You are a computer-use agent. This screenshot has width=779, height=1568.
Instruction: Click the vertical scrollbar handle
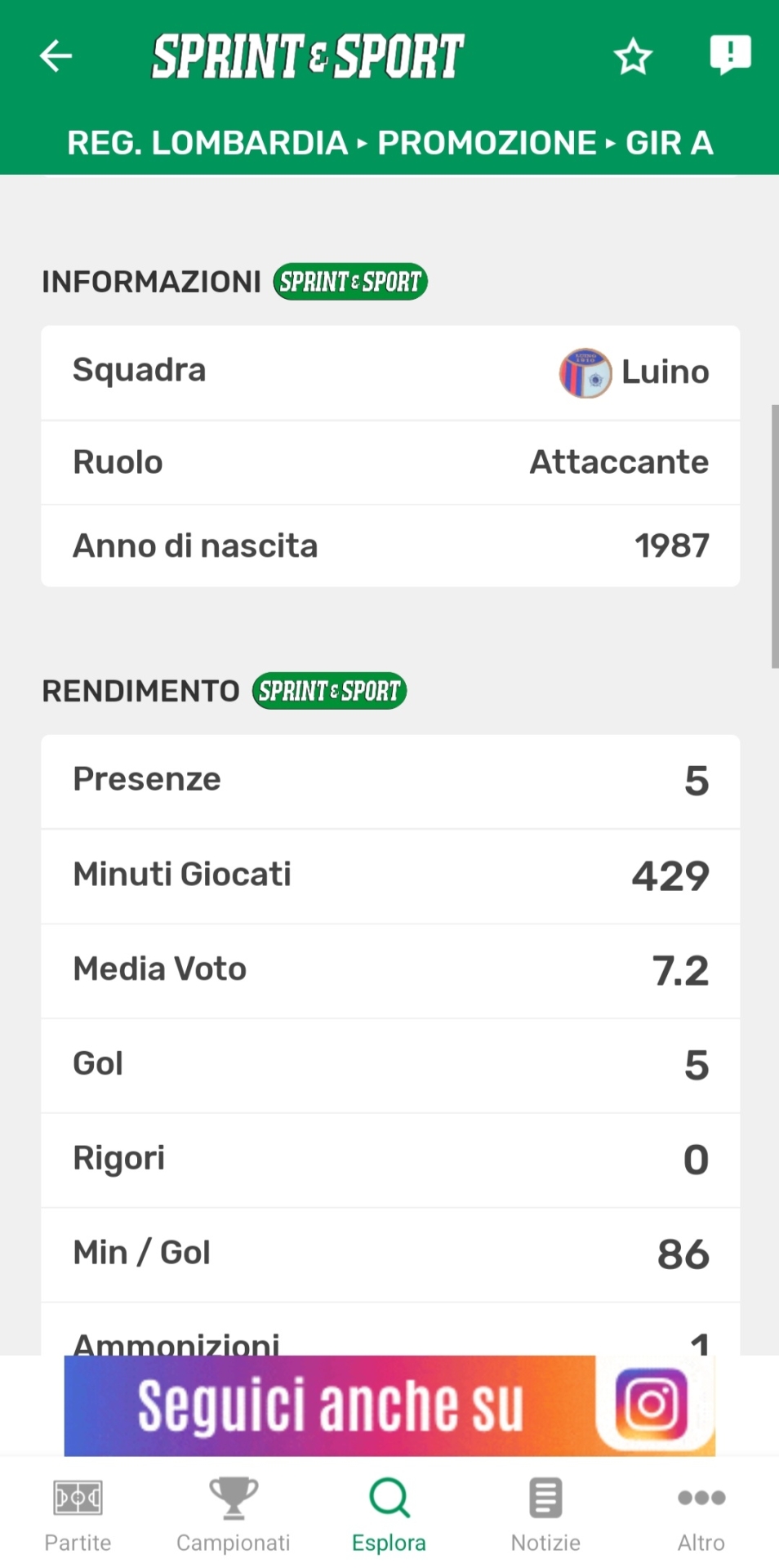[x=774, y=536]
